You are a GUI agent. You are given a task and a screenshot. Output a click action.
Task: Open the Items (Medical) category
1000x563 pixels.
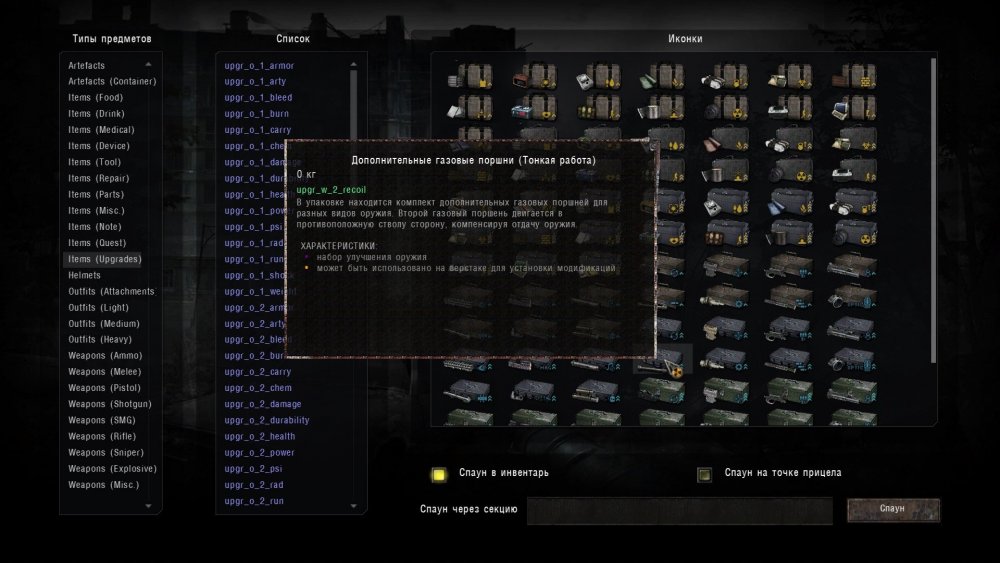101,129
